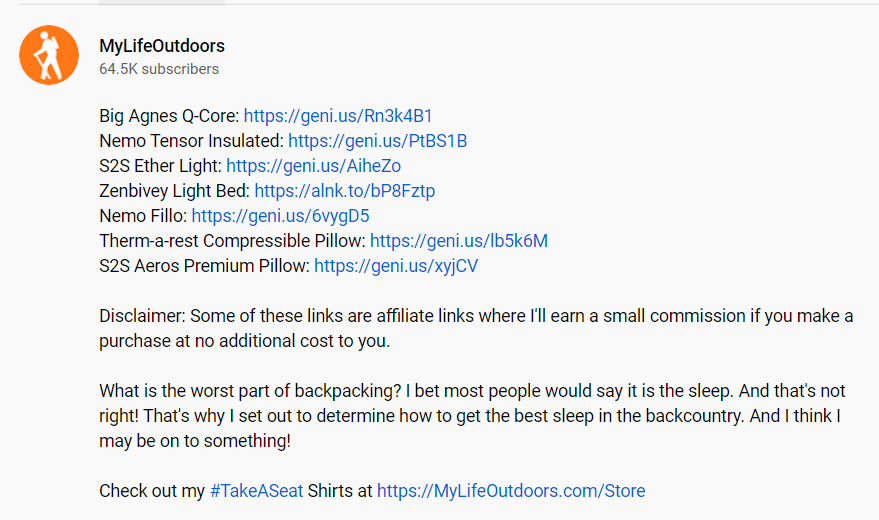Open the S2S Ether Light link

click(x=313, y=166)
